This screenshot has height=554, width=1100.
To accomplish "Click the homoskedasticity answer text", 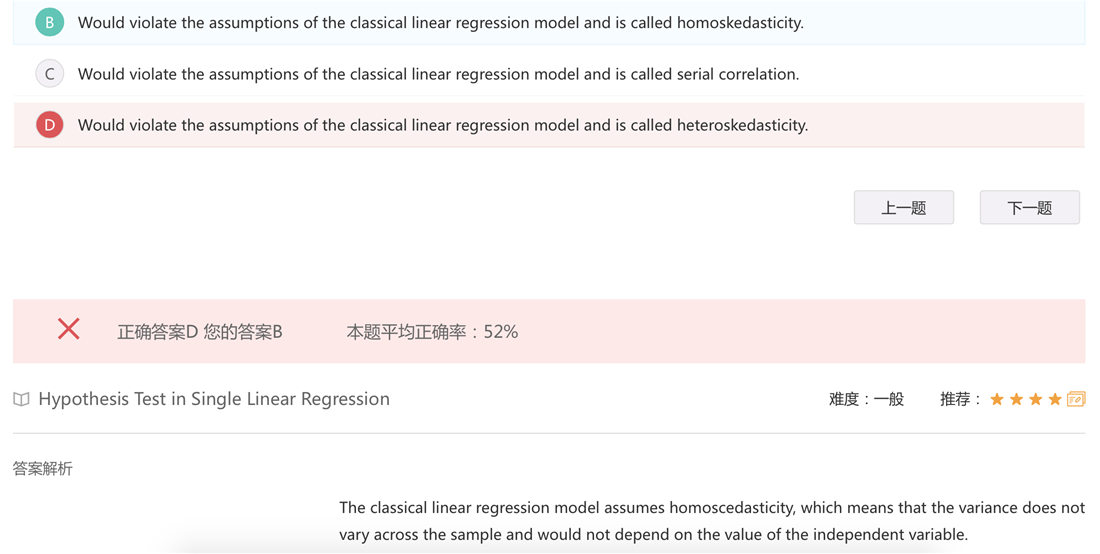I will 441,22.
